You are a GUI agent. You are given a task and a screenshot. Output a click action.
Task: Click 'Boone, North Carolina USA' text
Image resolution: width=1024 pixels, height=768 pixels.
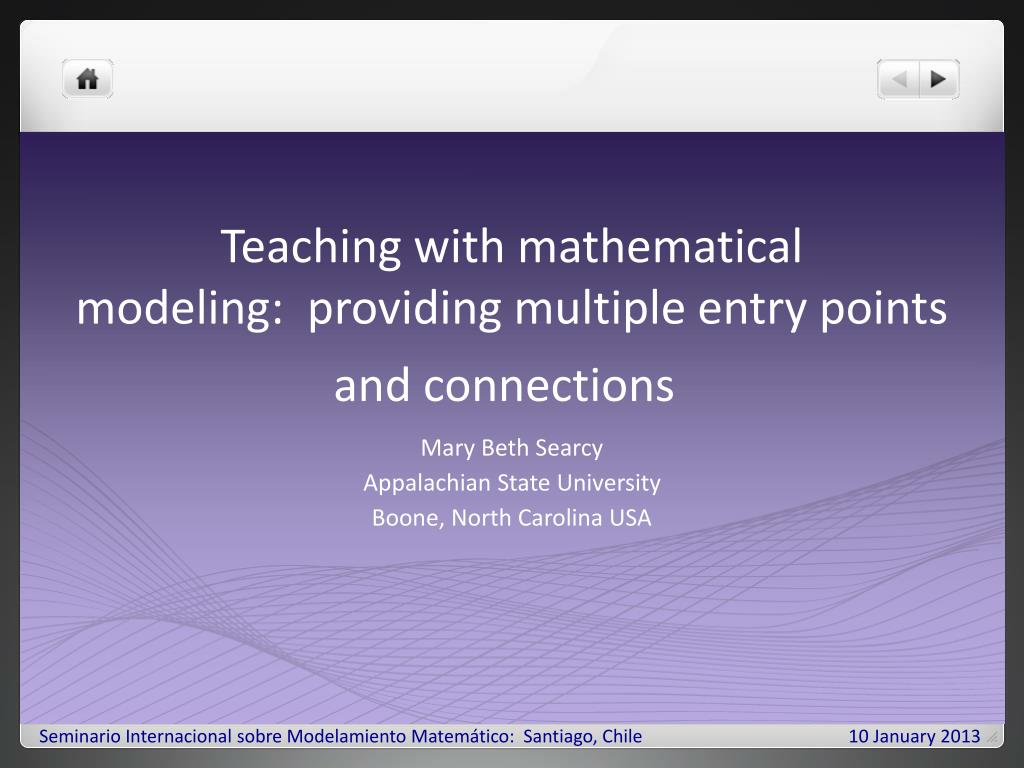(511, 518)
